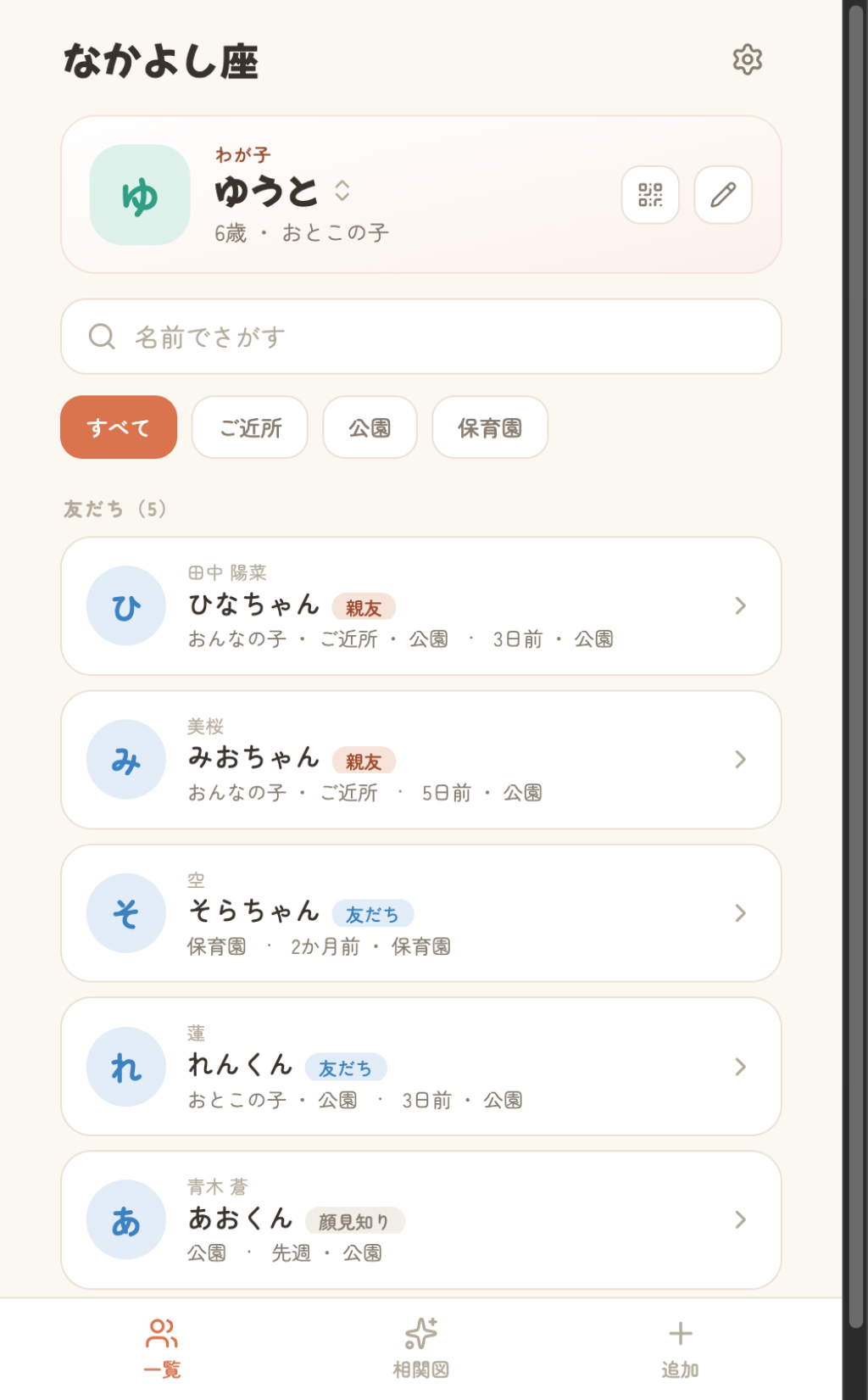Screen dimensions: 868x1400
Task: Switch child using the ゆうと up-down selector
Action: tap(342, 190)
